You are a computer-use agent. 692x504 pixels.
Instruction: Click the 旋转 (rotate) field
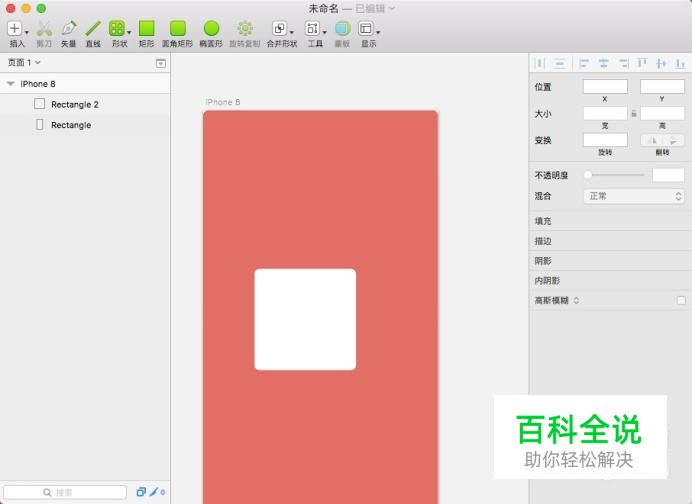click(605, 140)
